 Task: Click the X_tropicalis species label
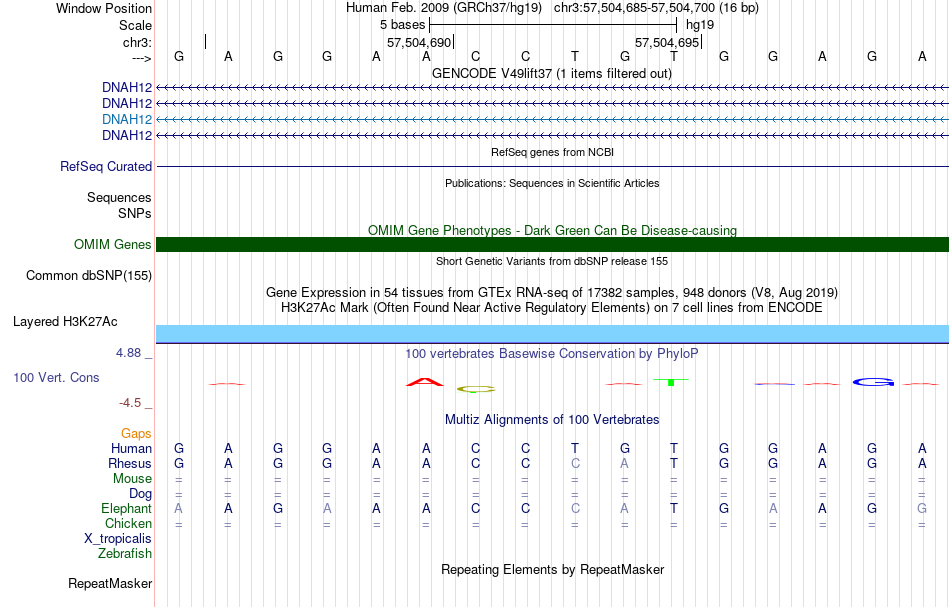point(118,539)
